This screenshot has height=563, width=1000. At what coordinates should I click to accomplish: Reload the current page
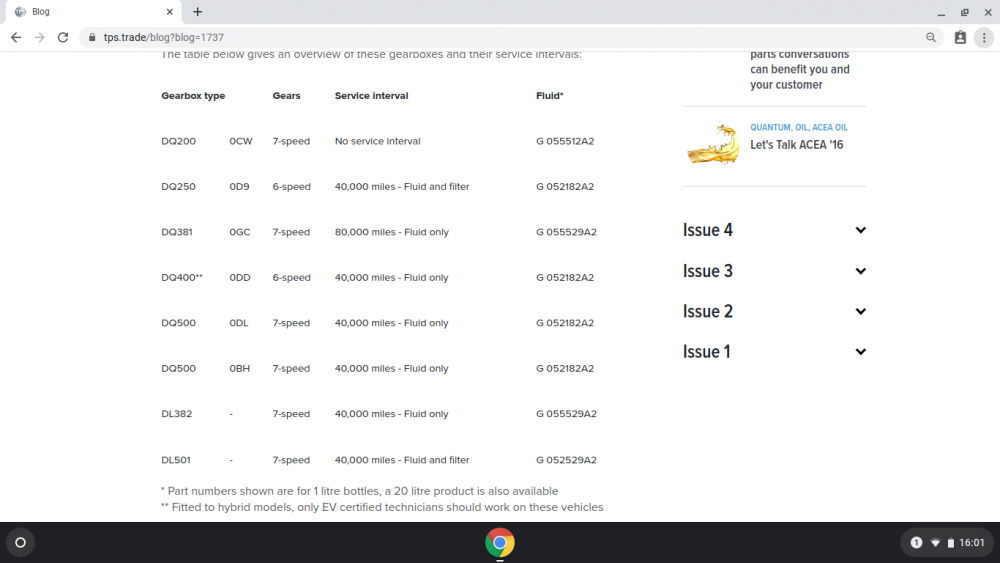pyautogui.click(x=63, y=38)
